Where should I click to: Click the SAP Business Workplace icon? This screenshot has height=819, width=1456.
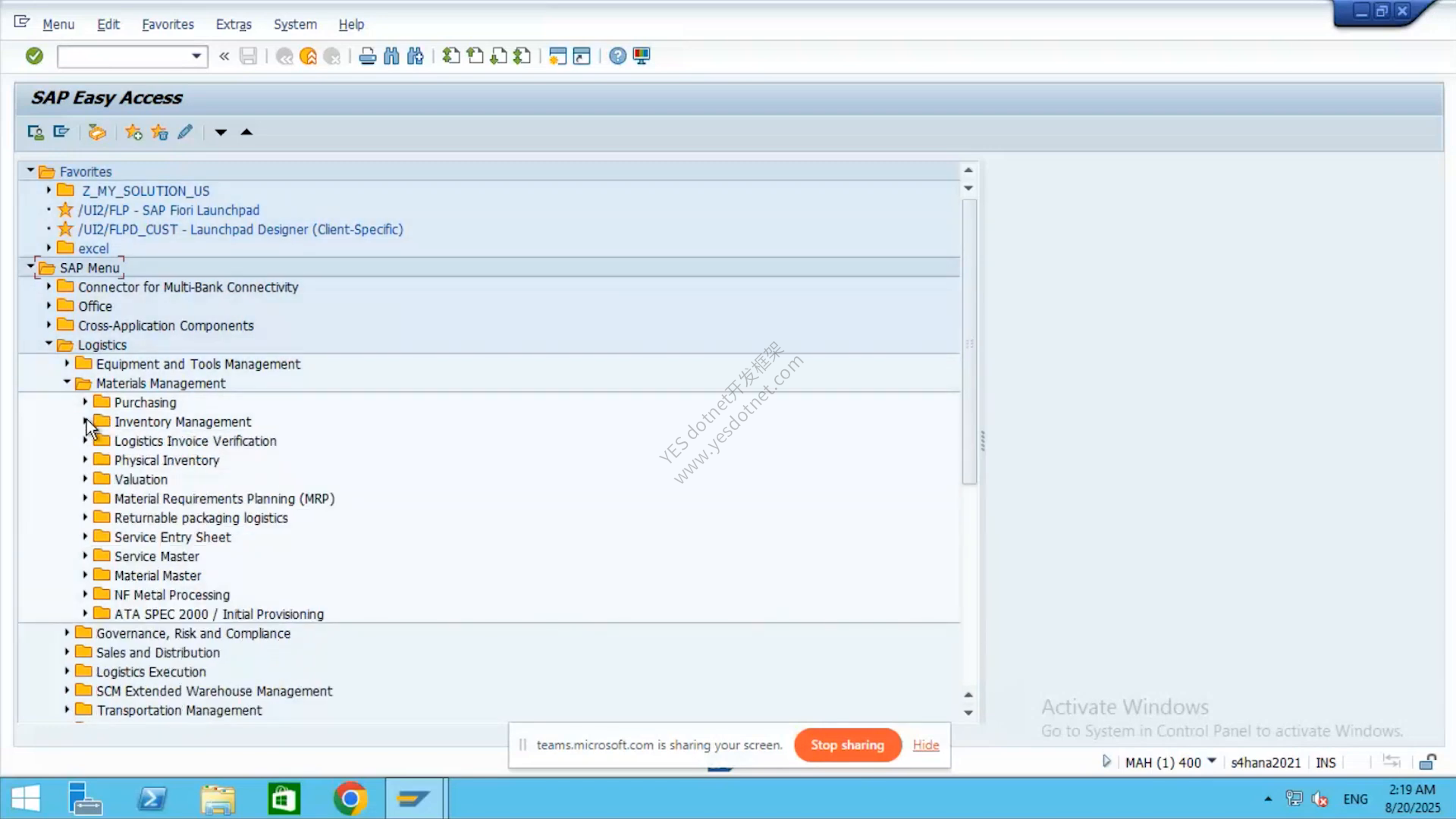[x=97, y=132]
